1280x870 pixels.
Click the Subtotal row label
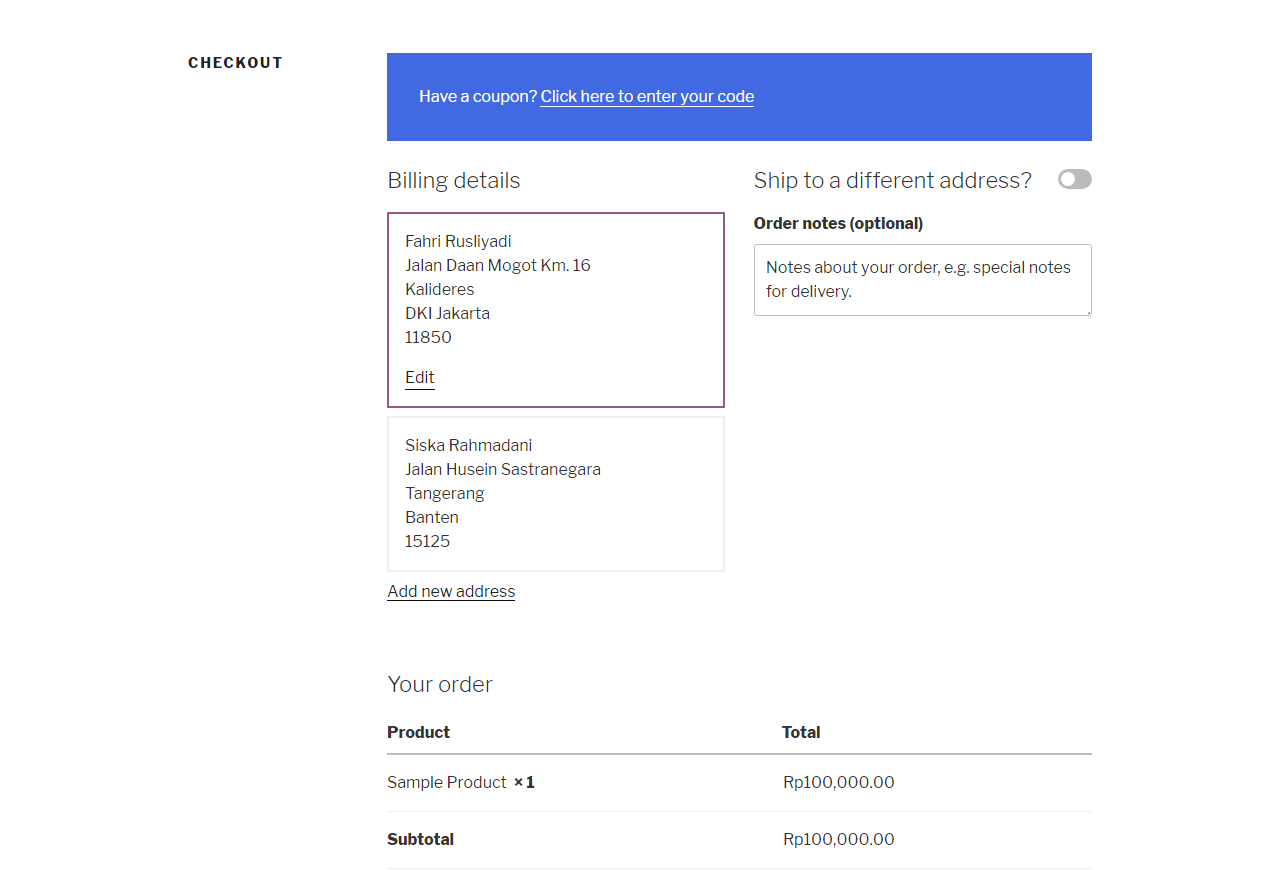pyautogui.click(x=420, y=840)
